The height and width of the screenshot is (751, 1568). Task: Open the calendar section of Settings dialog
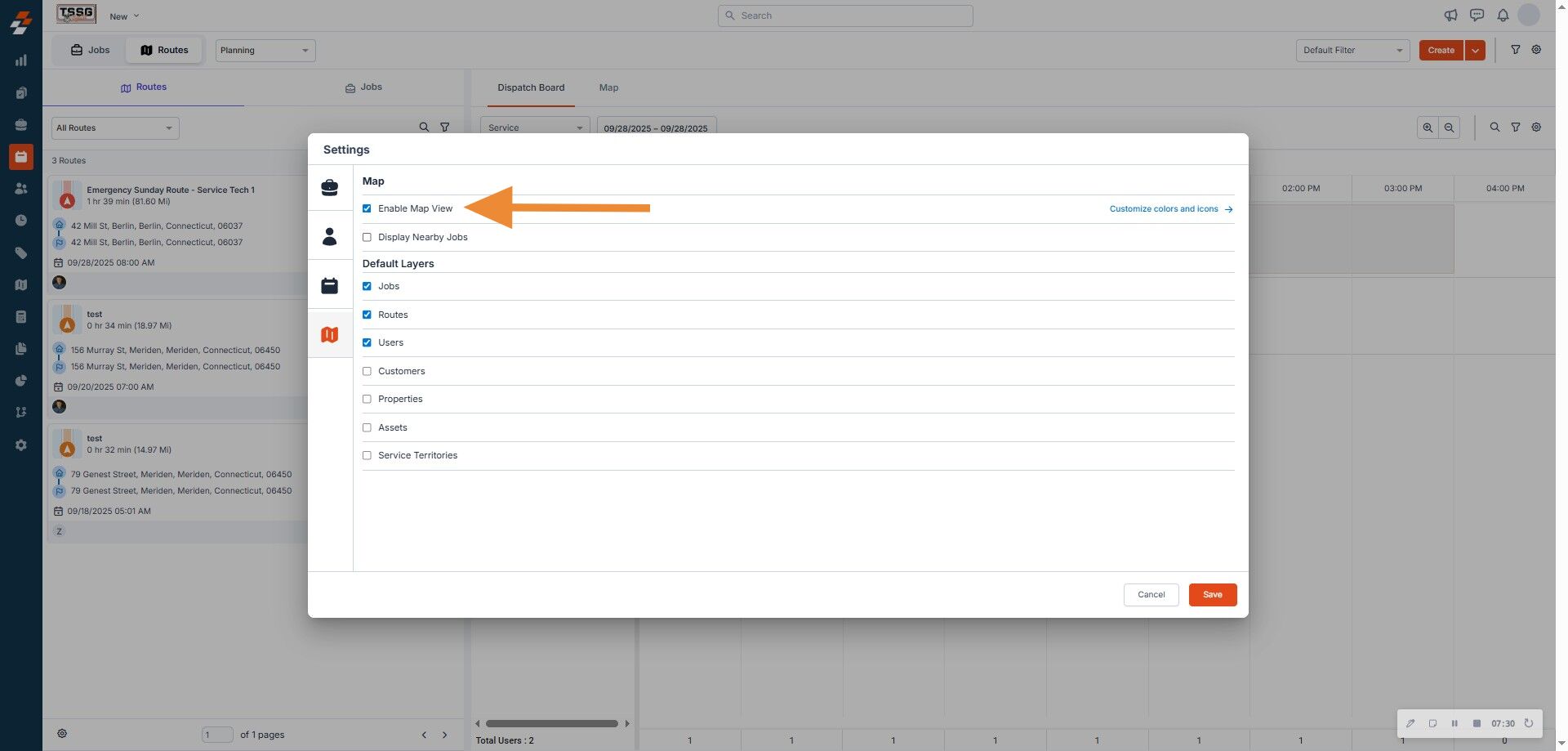[330, 286]
